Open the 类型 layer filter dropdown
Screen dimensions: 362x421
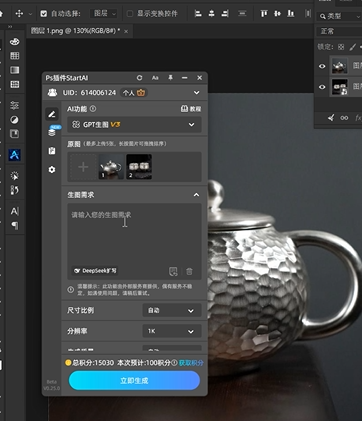(x=339, y=16)
